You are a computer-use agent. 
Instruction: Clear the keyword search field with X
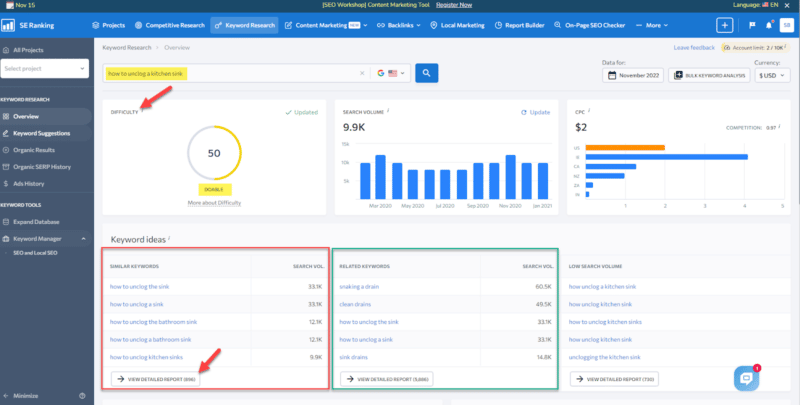point(362,73)
